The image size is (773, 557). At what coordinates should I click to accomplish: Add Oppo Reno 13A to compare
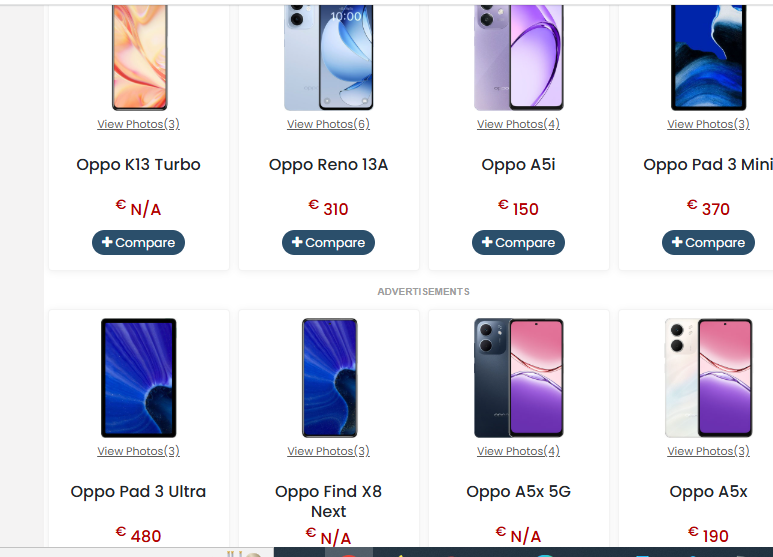pos(328,243)
